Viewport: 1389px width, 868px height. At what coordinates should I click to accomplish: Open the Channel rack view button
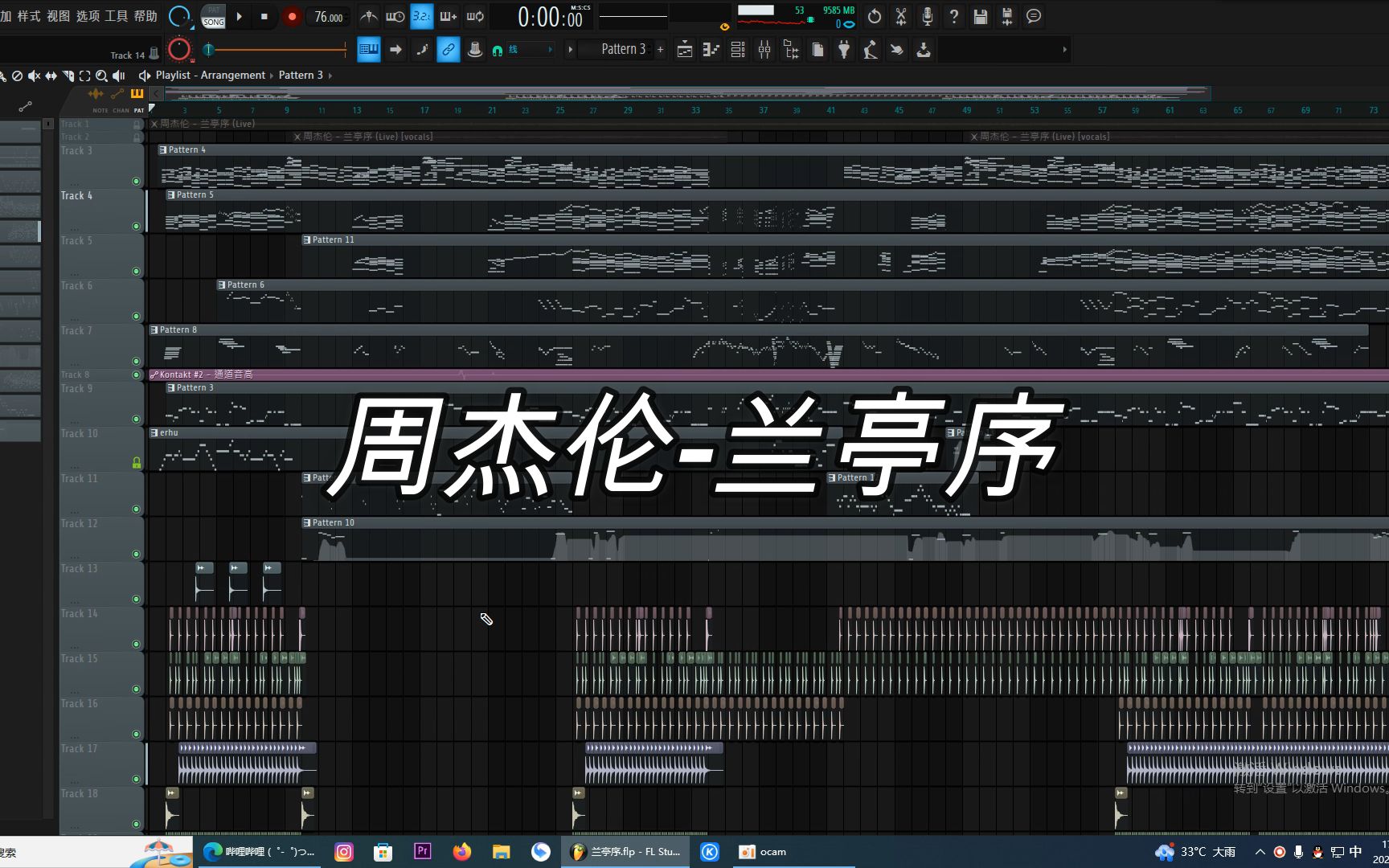(x=738, y=50)
